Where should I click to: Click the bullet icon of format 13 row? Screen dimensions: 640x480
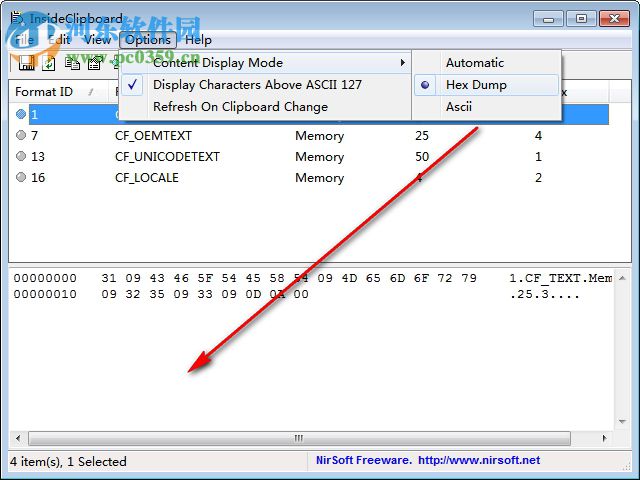click(x=21, y=156)
